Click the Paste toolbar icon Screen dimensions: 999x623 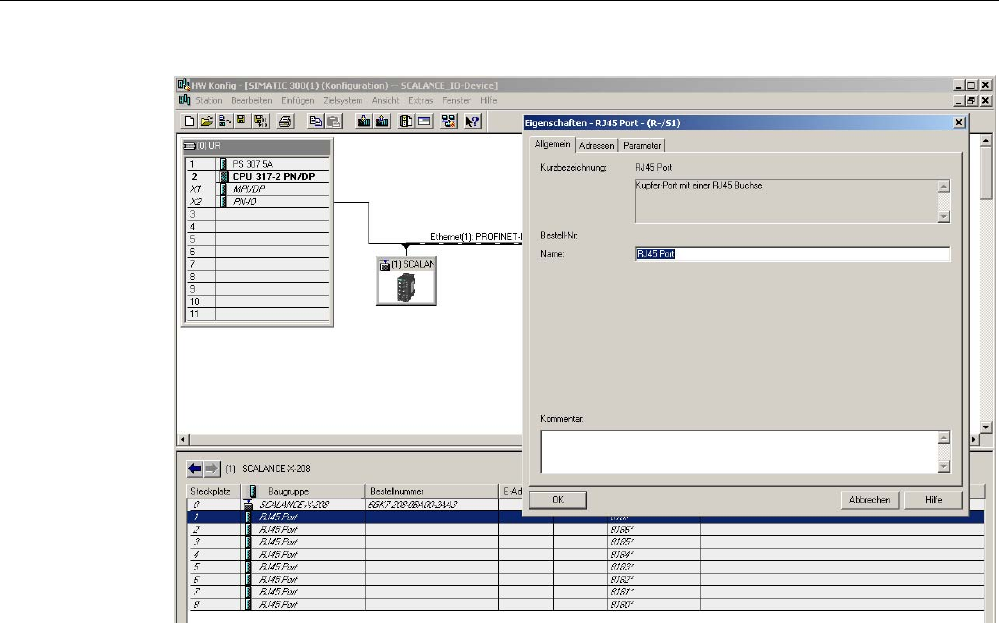click(333, 121)
